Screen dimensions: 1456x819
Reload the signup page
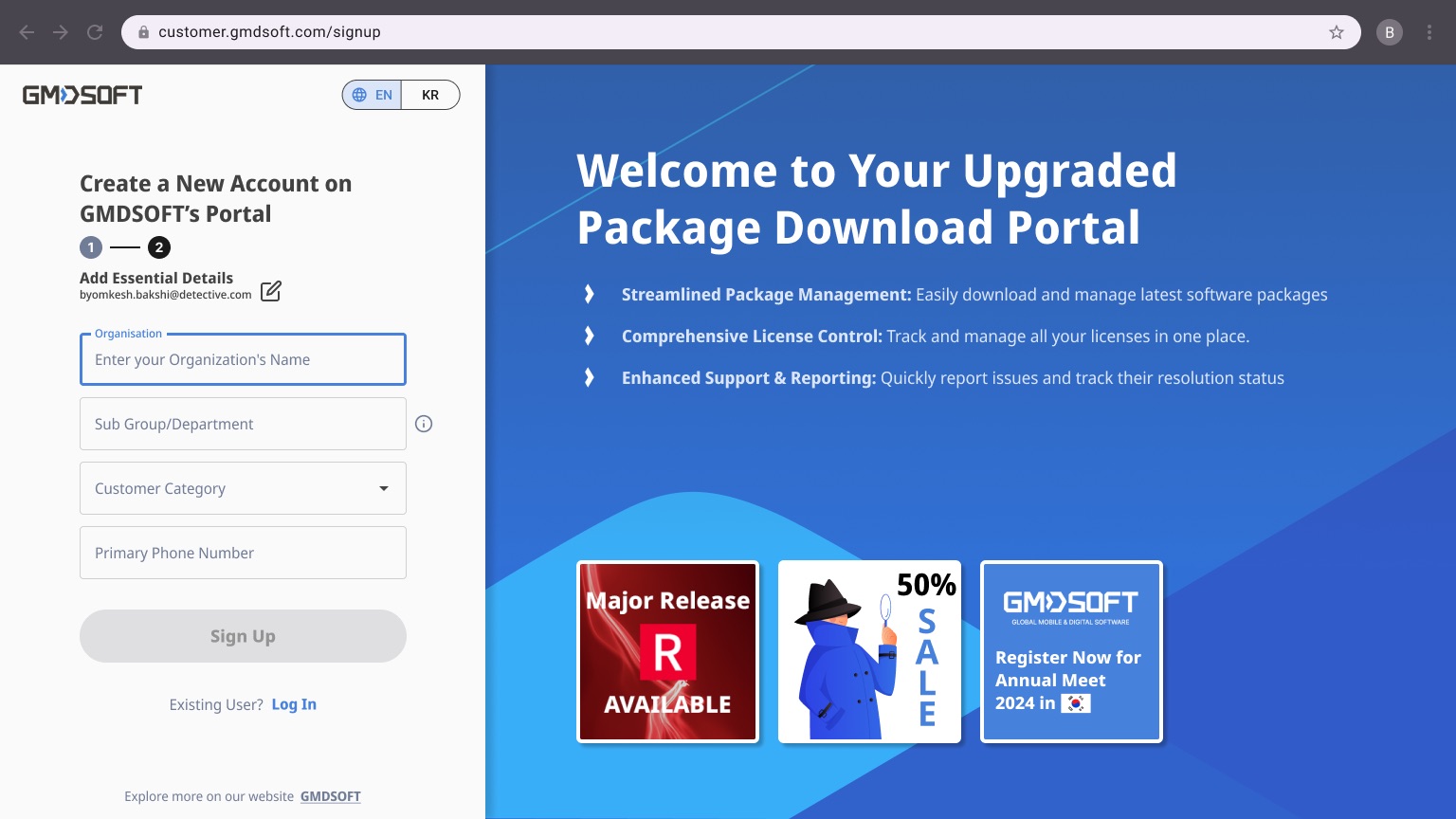(x=95, y=32)
